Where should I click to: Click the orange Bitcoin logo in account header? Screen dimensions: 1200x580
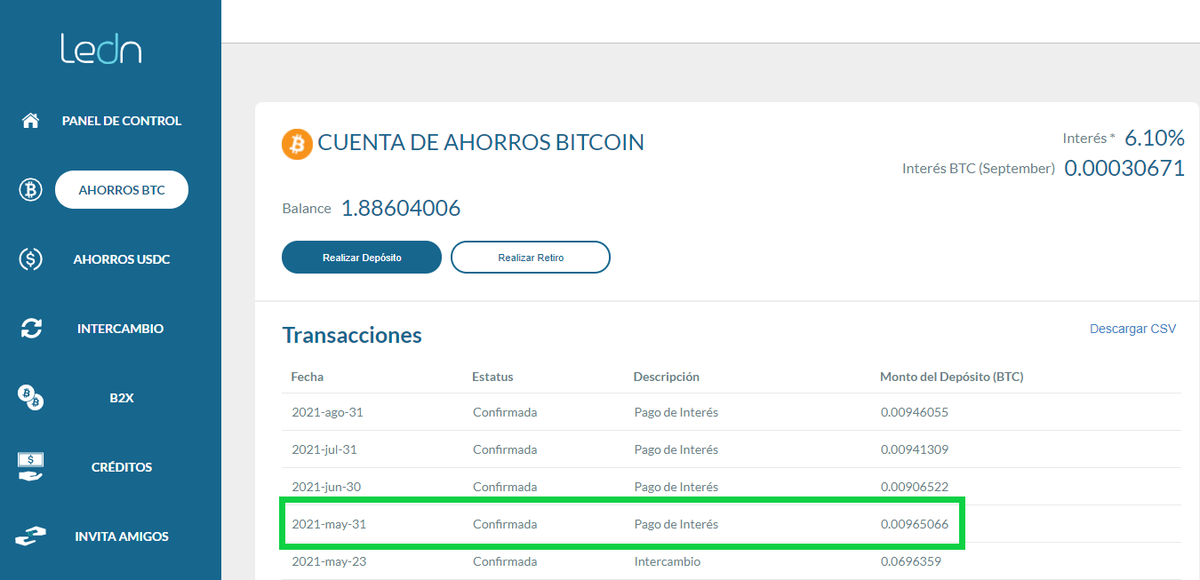click(297, 143)
